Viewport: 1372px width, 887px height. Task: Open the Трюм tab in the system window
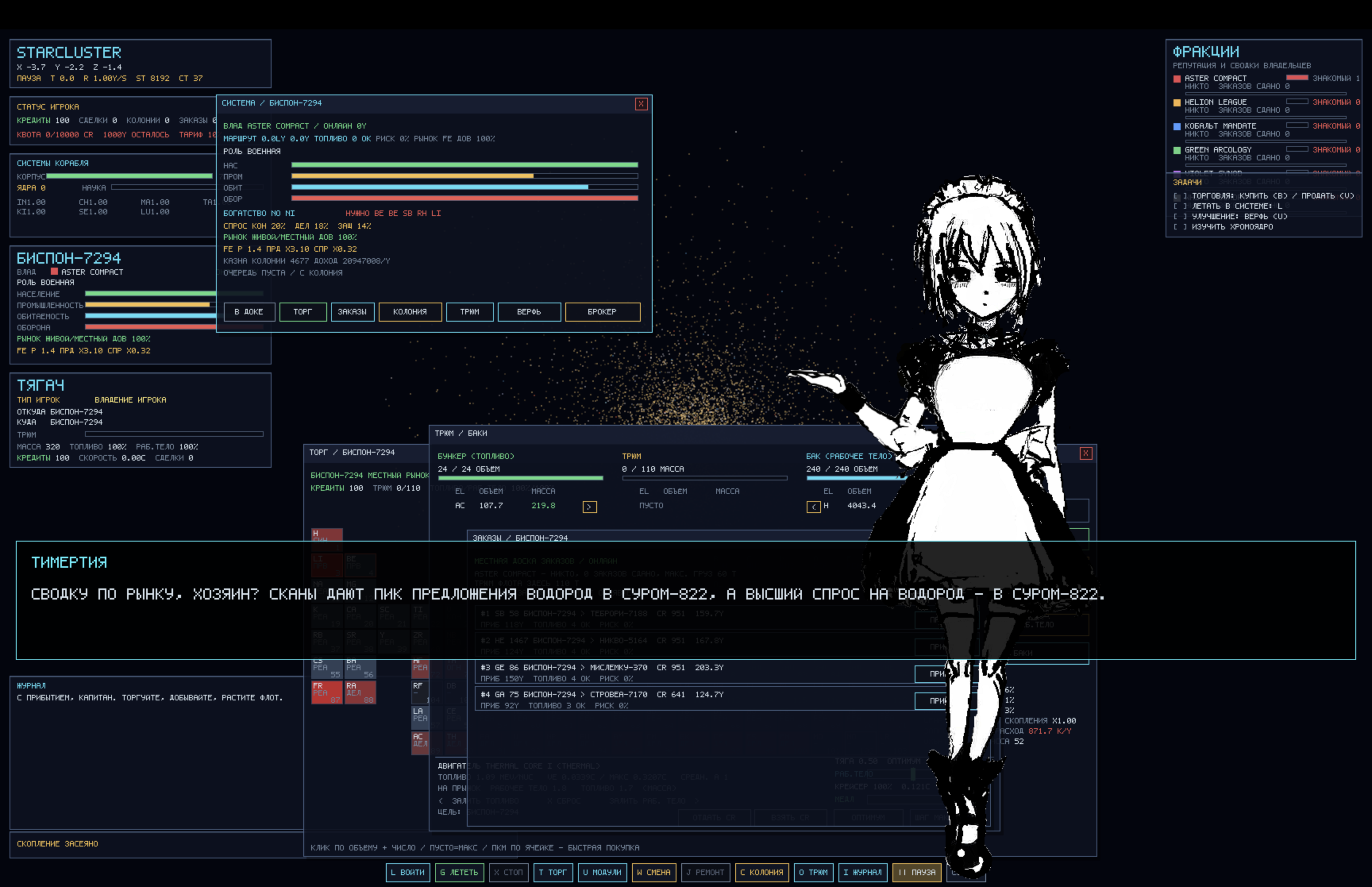(x=470, y=312)
